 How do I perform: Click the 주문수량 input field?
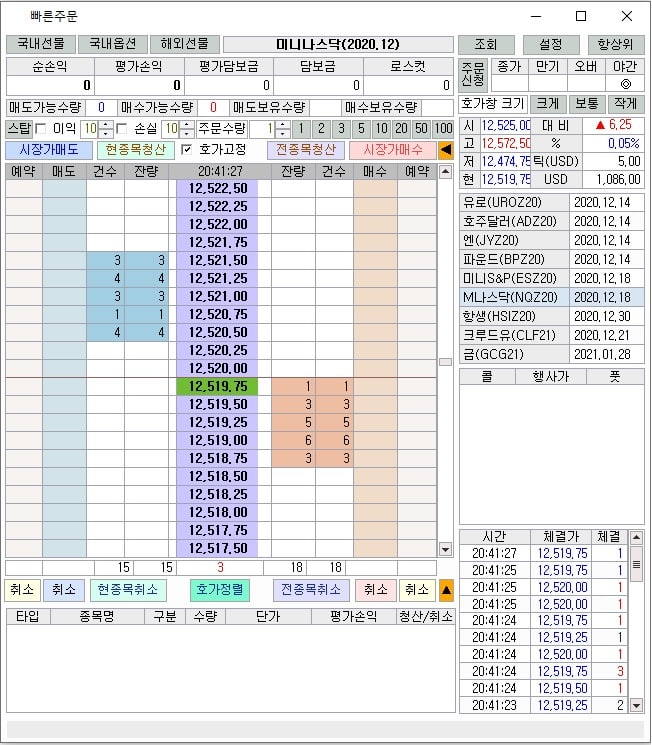(263, 129)
